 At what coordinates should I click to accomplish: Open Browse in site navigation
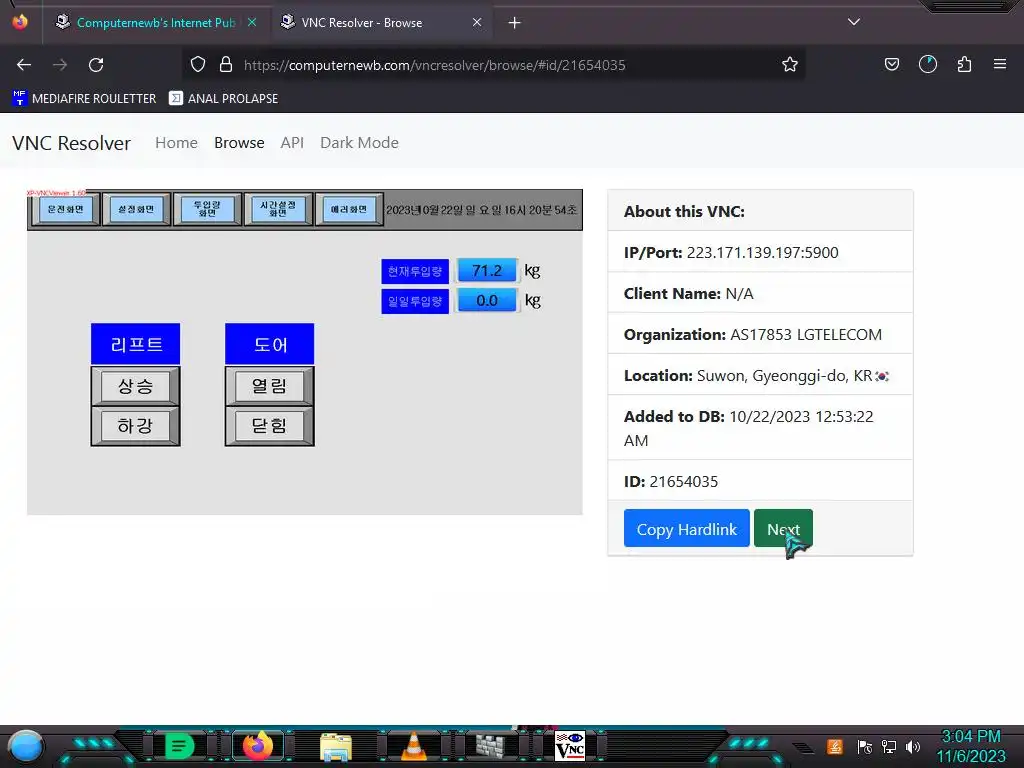[x=239, y=142]
